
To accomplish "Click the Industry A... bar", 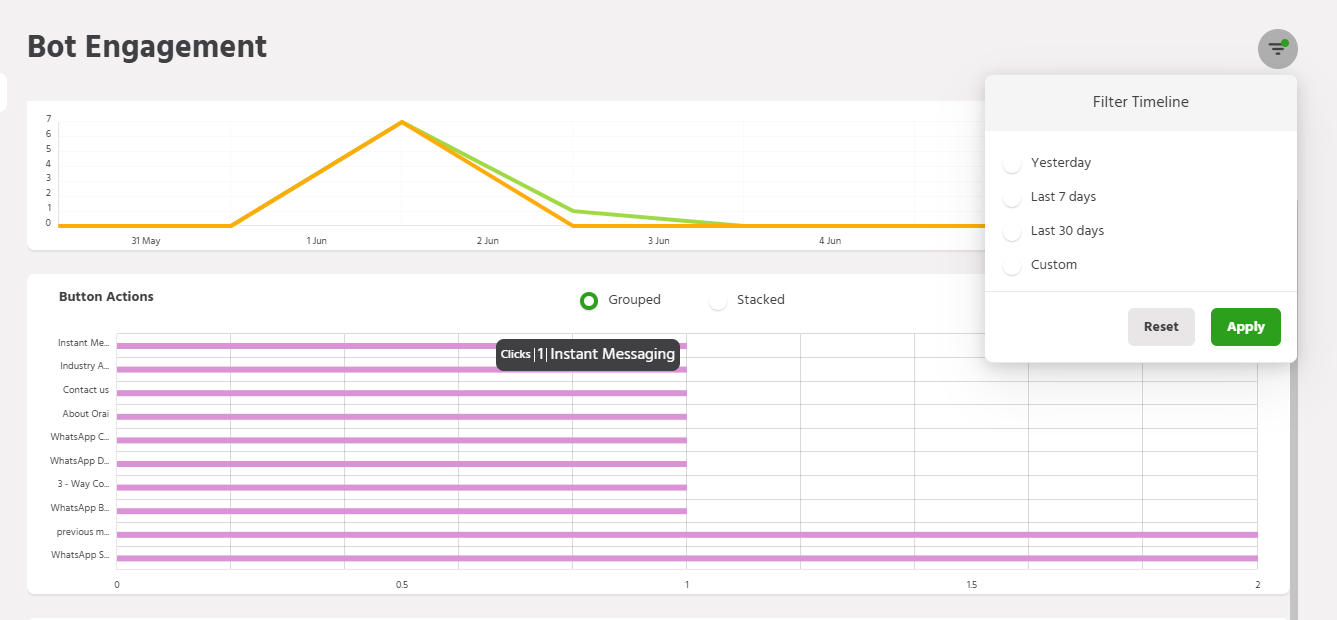I will (400, 369).
